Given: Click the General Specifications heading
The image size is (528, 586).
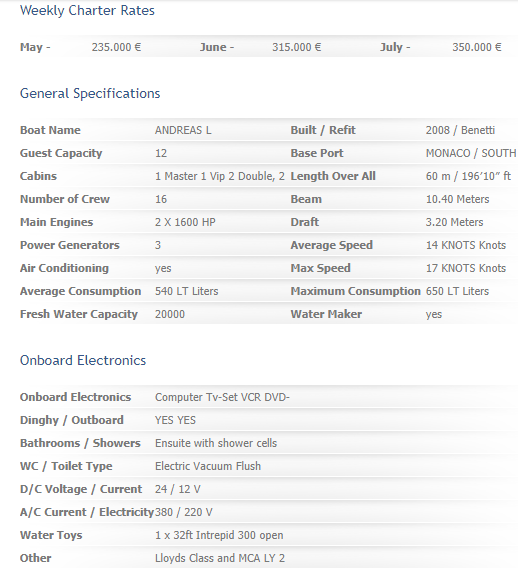Looking at the screenshot, I should [x=90, y=93].
